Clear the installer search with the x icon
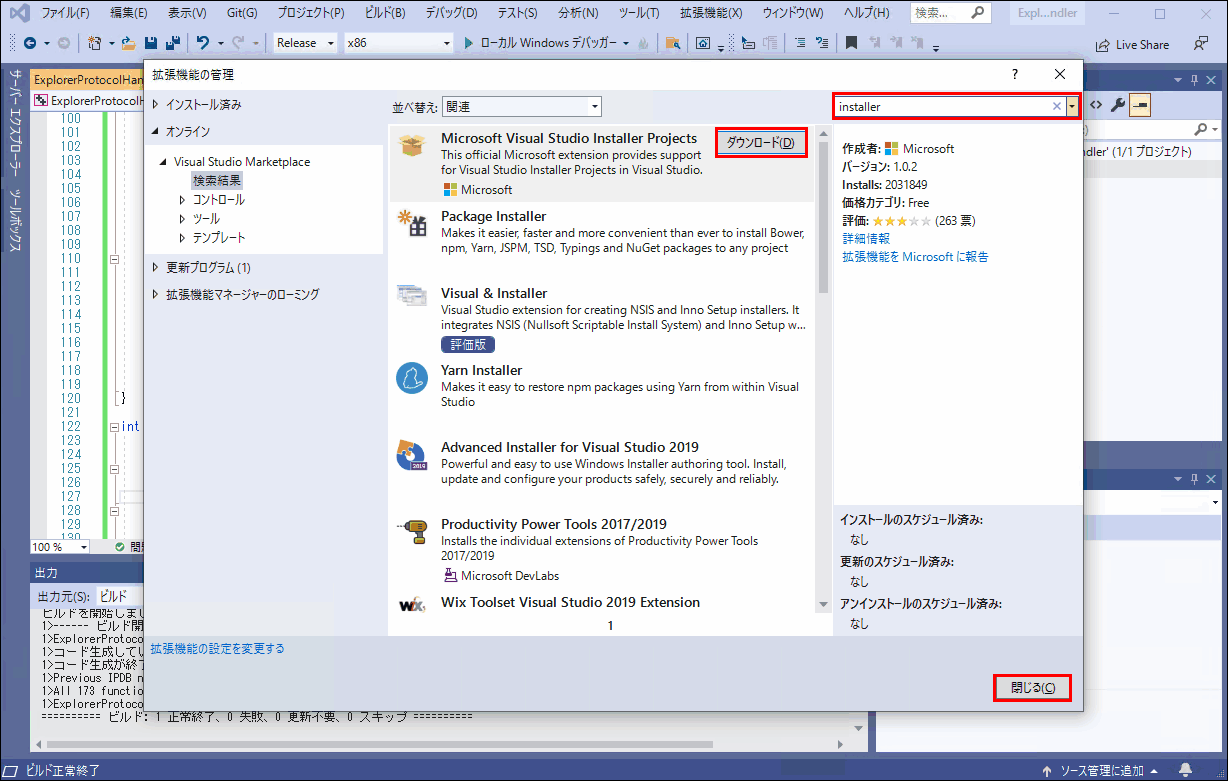This screenshot has width=1228, height=781. pyautogui.click(x=1057, y=106)
